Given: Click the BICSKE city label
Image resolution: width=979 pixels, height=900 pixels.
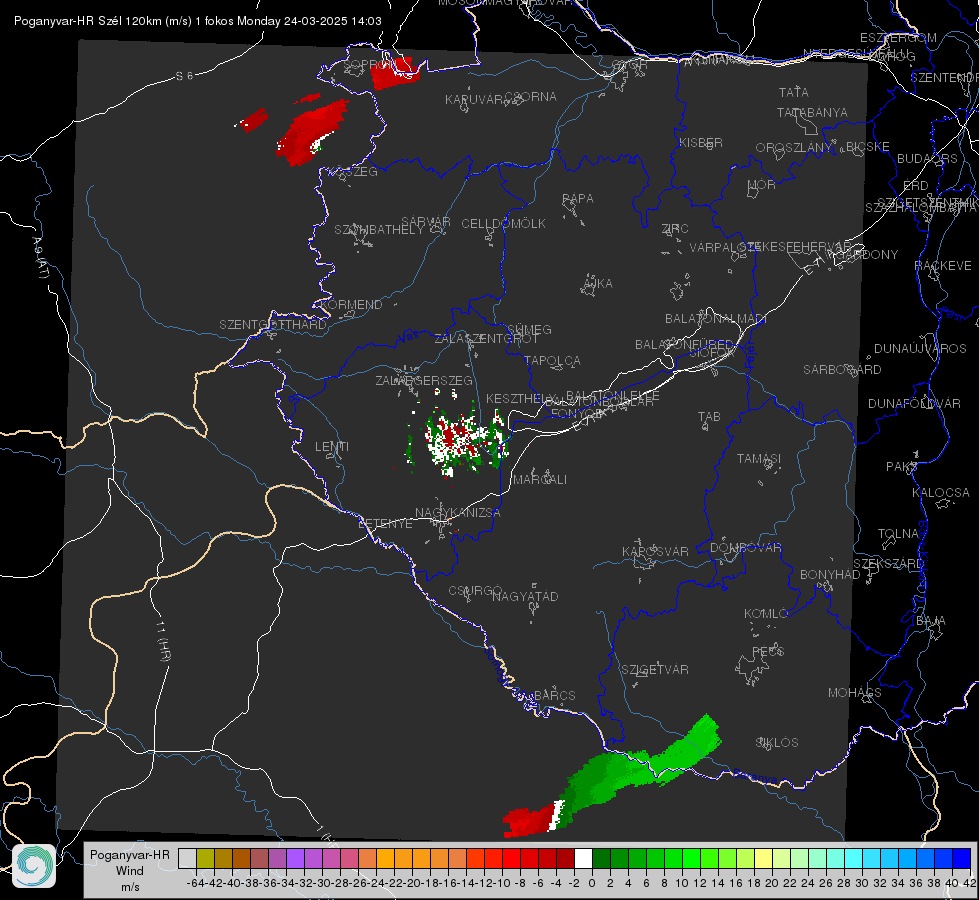Looking at the screenshot, I should pos(868,147).
